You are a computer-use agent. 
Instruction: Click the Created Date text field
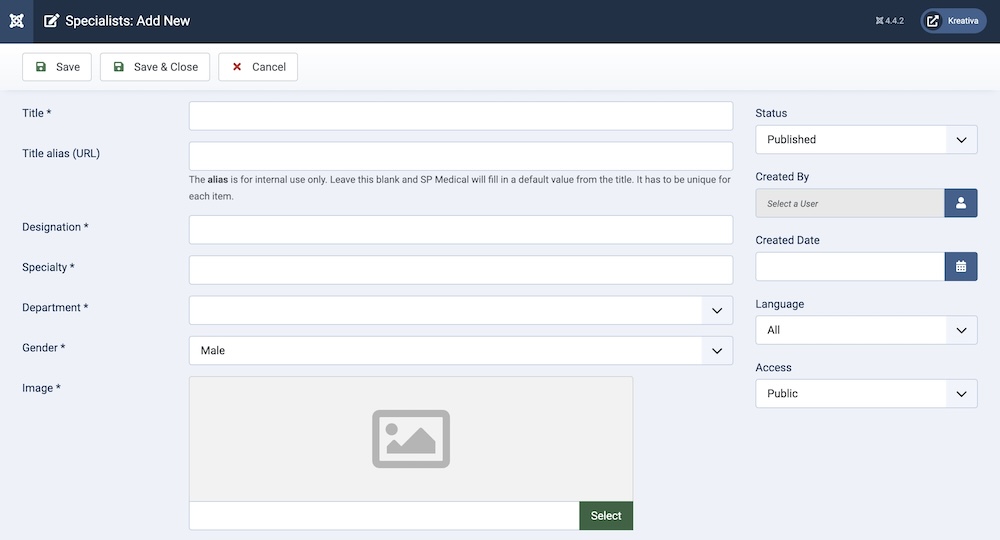[x=849, y=266]
